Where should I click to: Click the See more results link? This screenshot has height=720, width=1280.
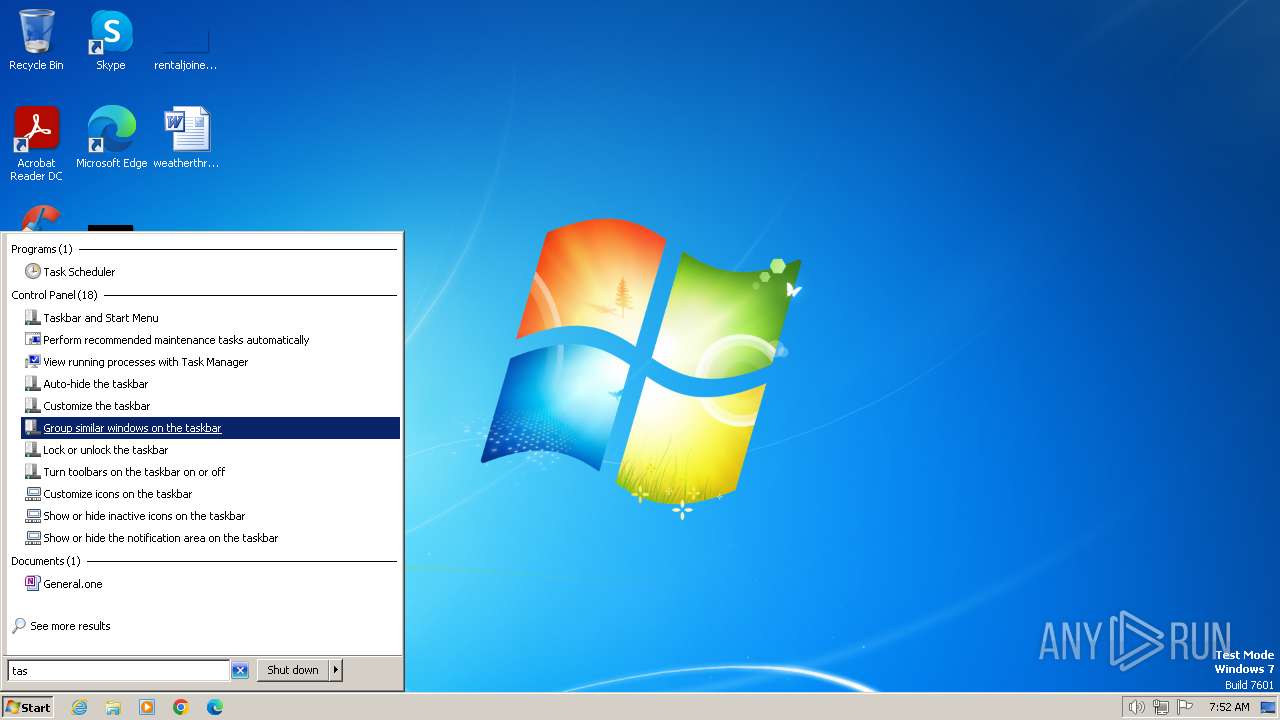(x=70, y=626)
